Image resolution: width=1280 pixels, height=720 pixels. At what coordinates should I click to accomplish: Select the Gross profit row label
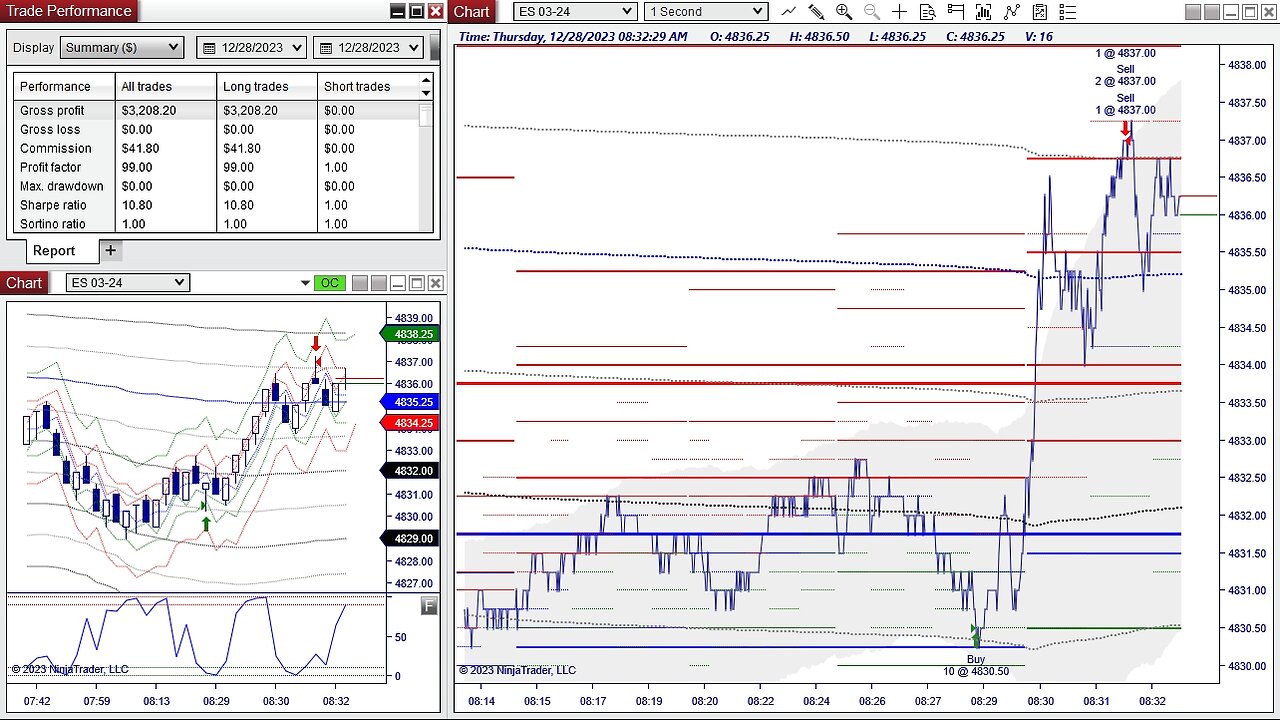pyautogui.click(x=52, y=110)
